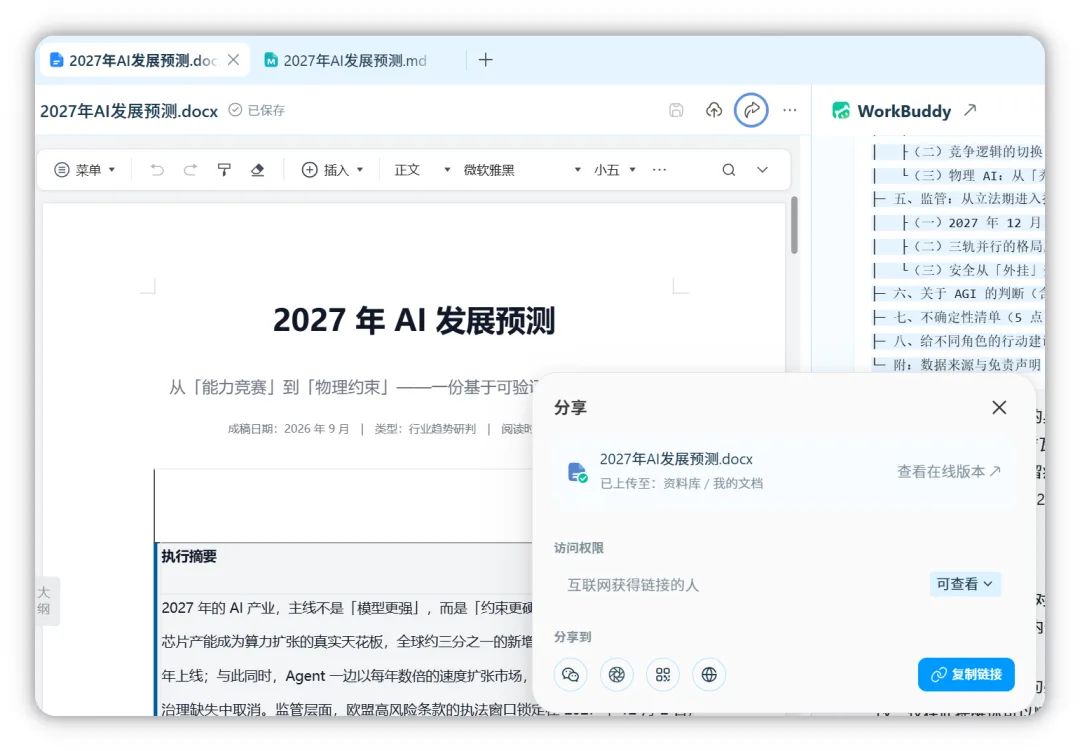Share to WeChat icon
The width and height of the screenshot is (1080, 751).
pyautogui.click(x=570, y=675)
